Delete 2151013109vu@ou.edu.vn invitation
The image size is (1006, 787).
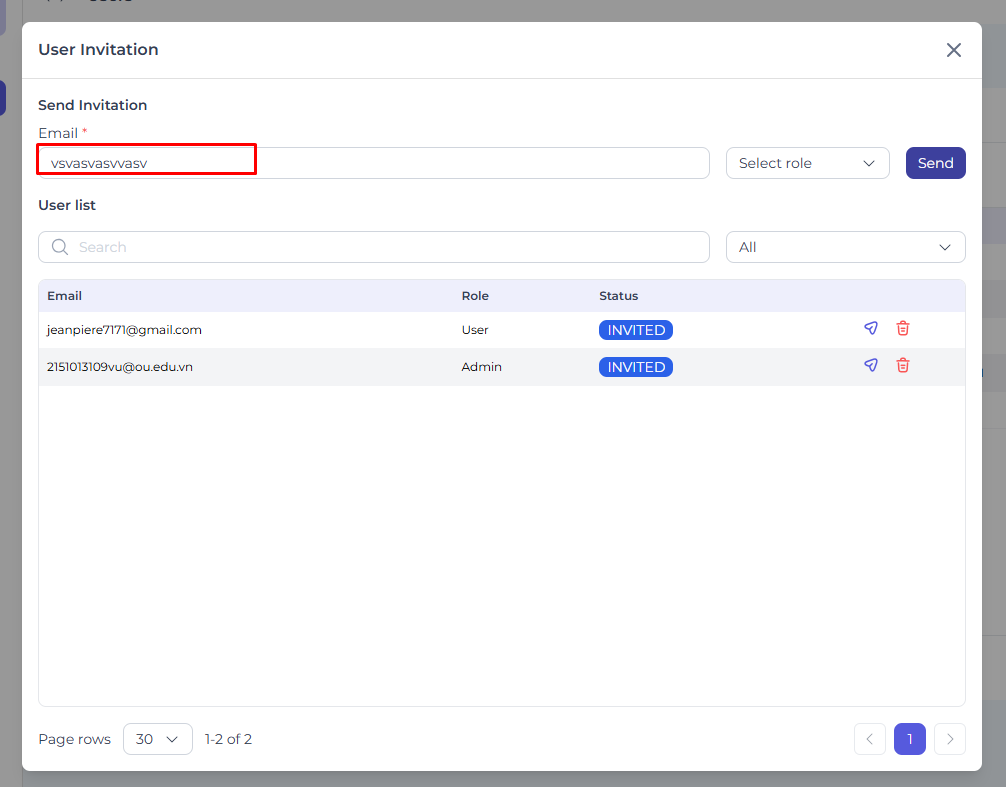pos(903,366)
